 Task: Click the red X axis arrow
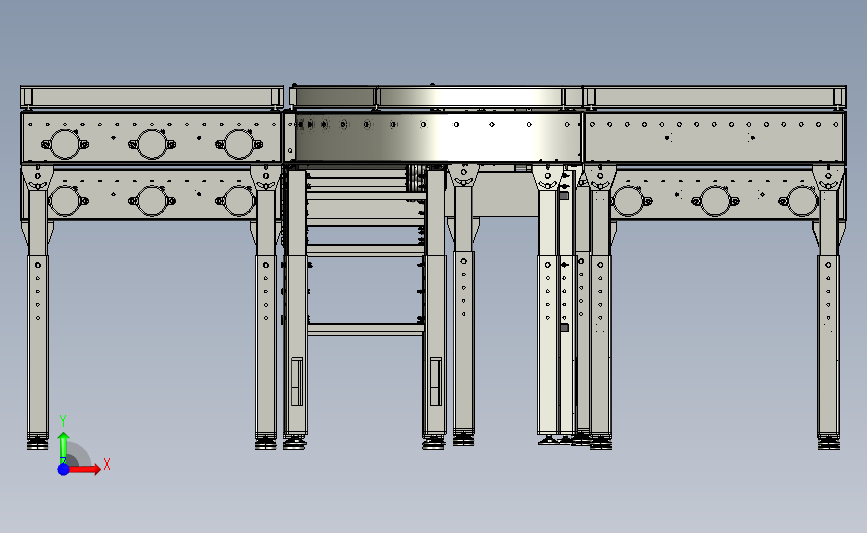tap(85, 469)
